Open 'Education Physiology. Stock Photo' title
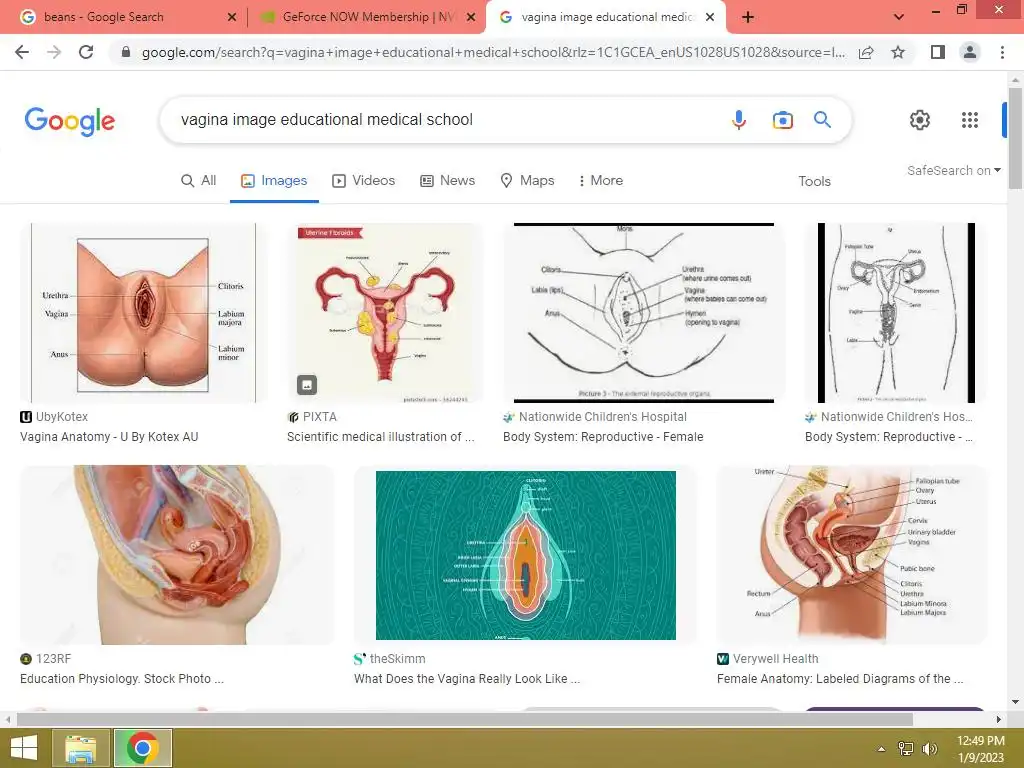 tap(122, 679)
